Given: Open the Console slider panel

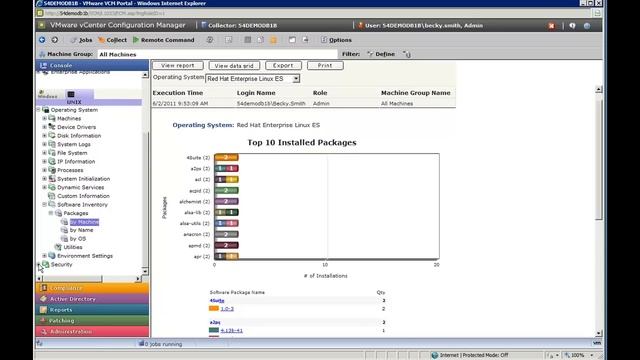Looking at the screenshot, I should point(92,65).
